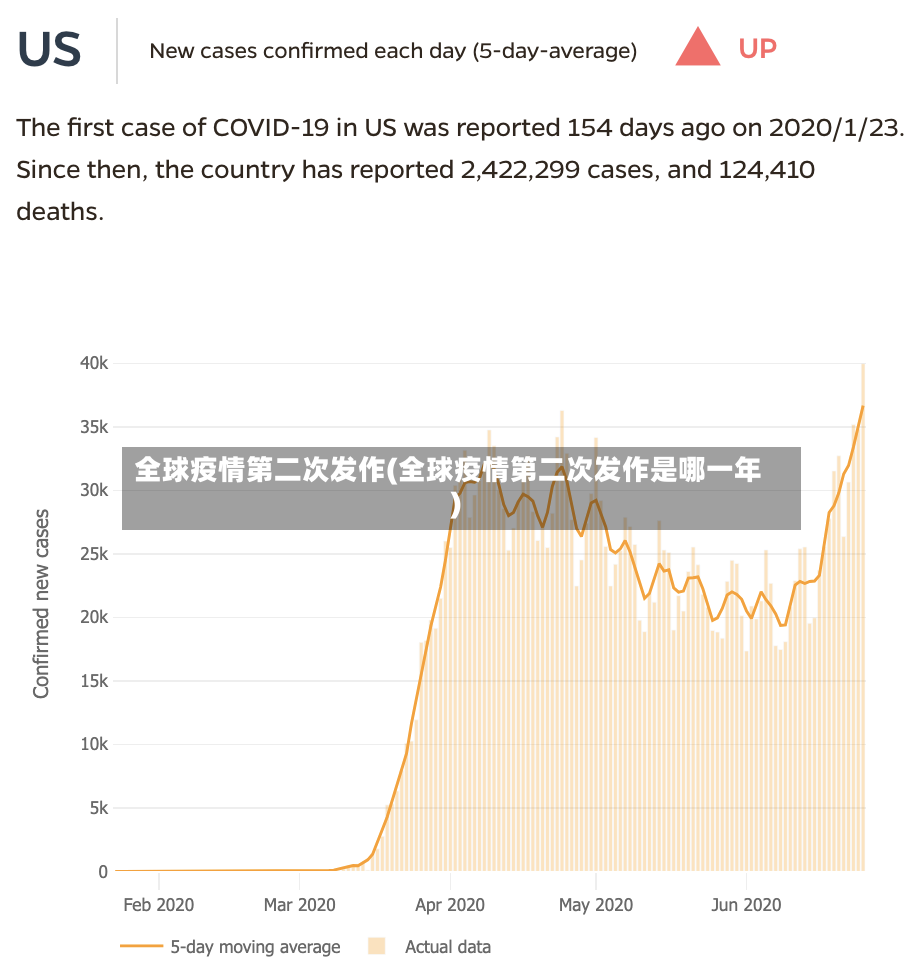This screenshot has height=978, width=924.
Task: Click the 5-day moving average legend text
Action: 255,947
